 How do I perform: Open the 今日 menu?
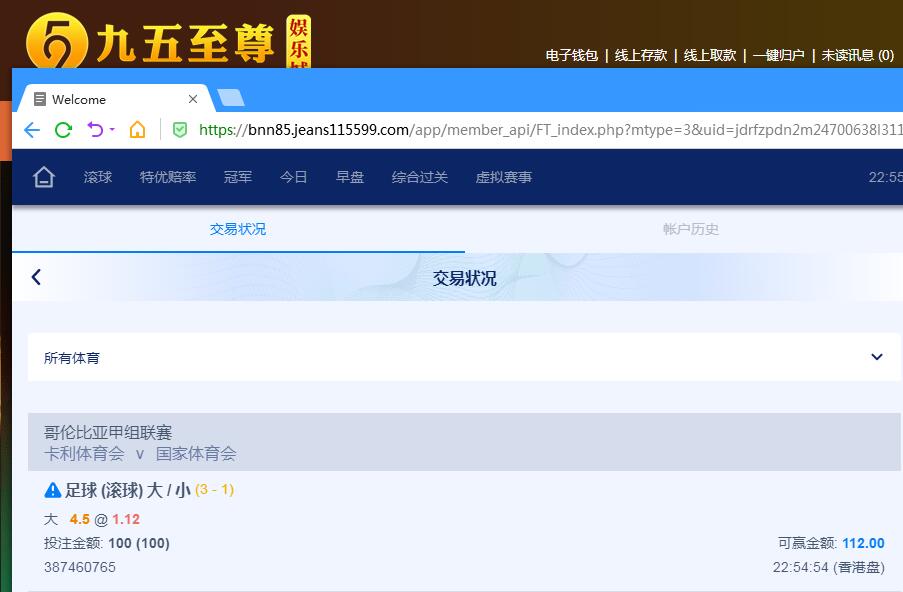pyautogui.click(x=294, y=177)
